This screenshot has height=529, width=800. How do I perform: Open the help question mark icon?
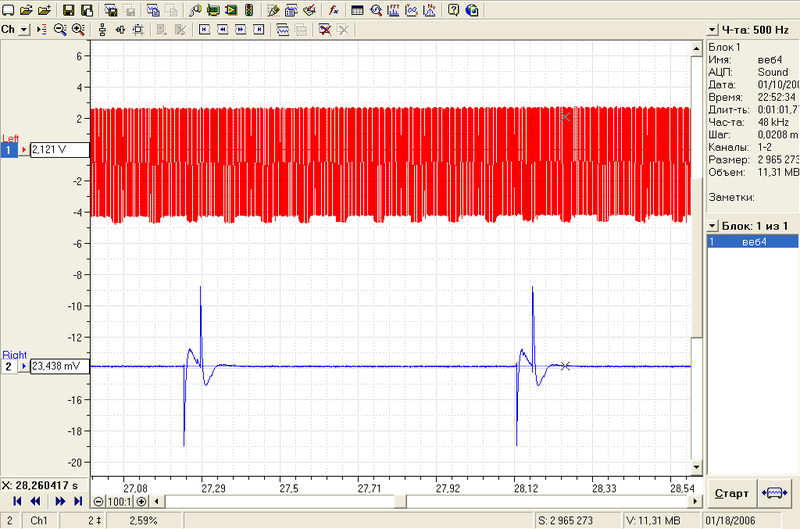[453, 10]
